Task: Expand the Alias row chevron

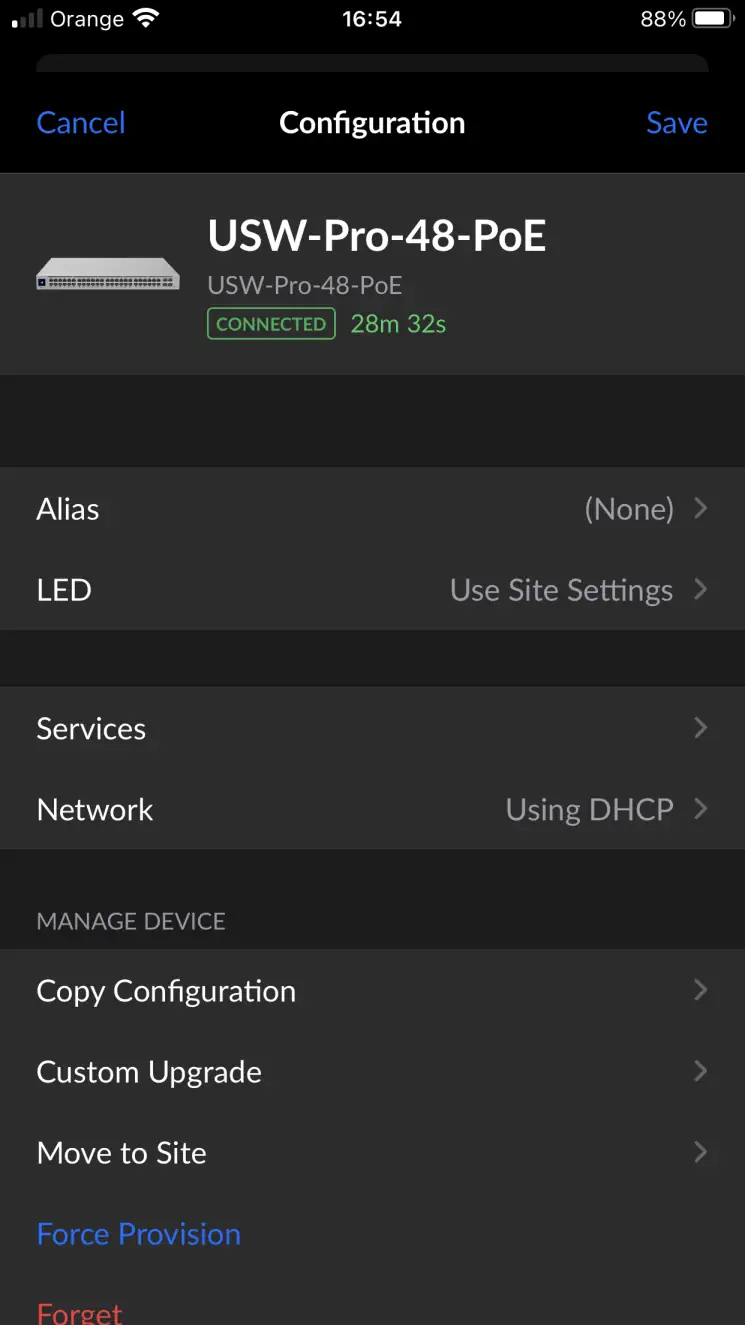Action: 701,509
